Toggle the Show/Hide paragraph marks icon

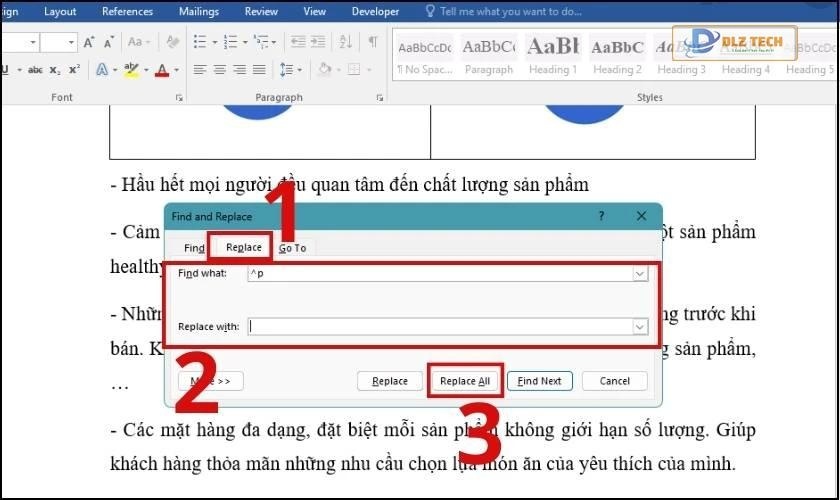pyautogui.click(x=373, y=42)
